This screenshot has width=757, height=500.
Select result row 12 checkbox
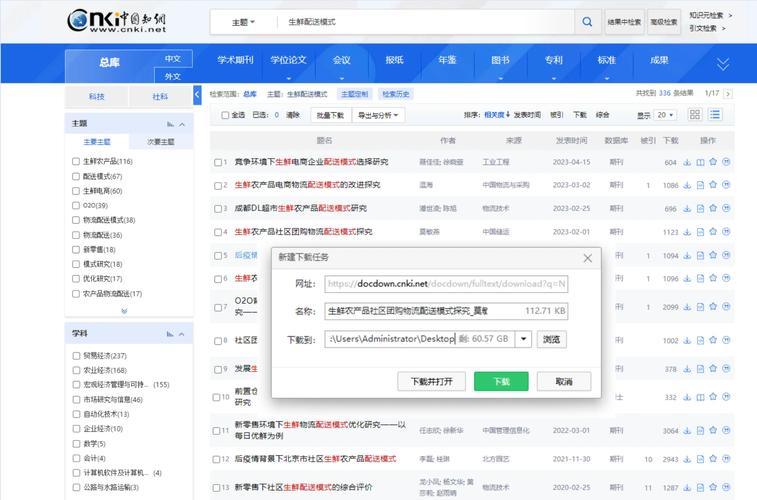(216, 459)
